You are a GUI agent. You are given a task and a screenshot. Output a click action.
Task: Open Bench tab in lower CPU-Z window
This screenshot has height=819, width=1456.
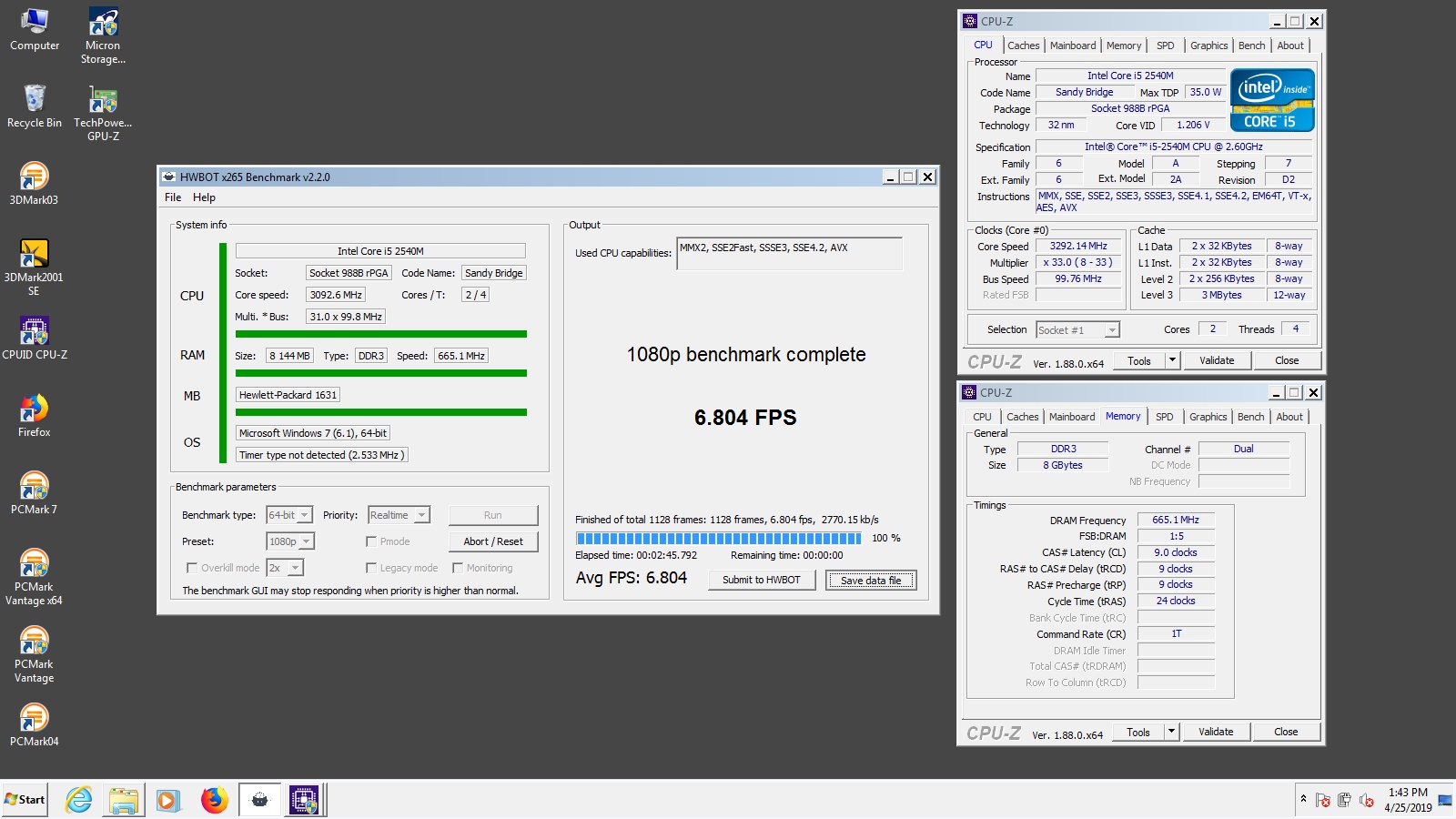(x=1250, y=417)
